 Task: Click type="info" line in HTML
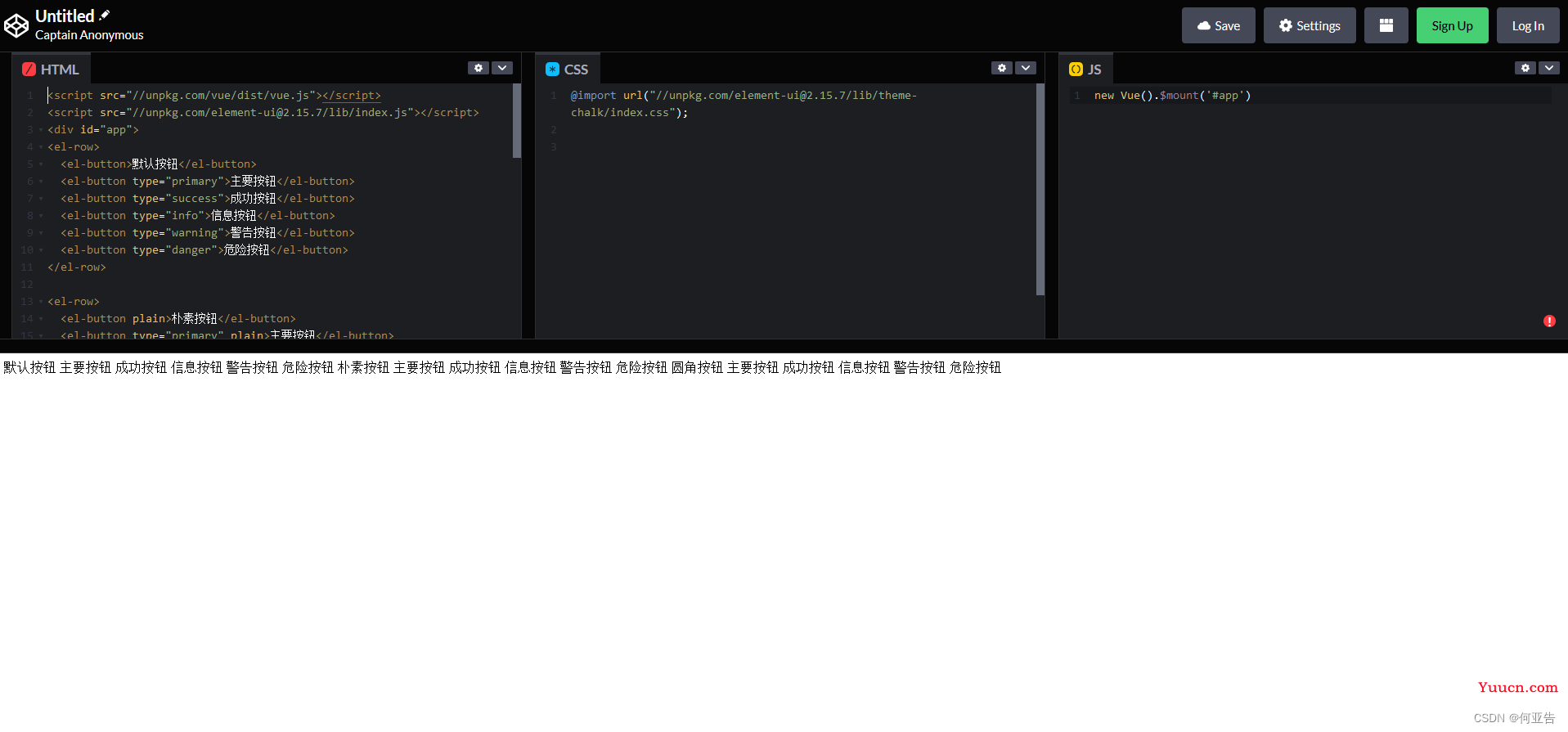point(198,216)
